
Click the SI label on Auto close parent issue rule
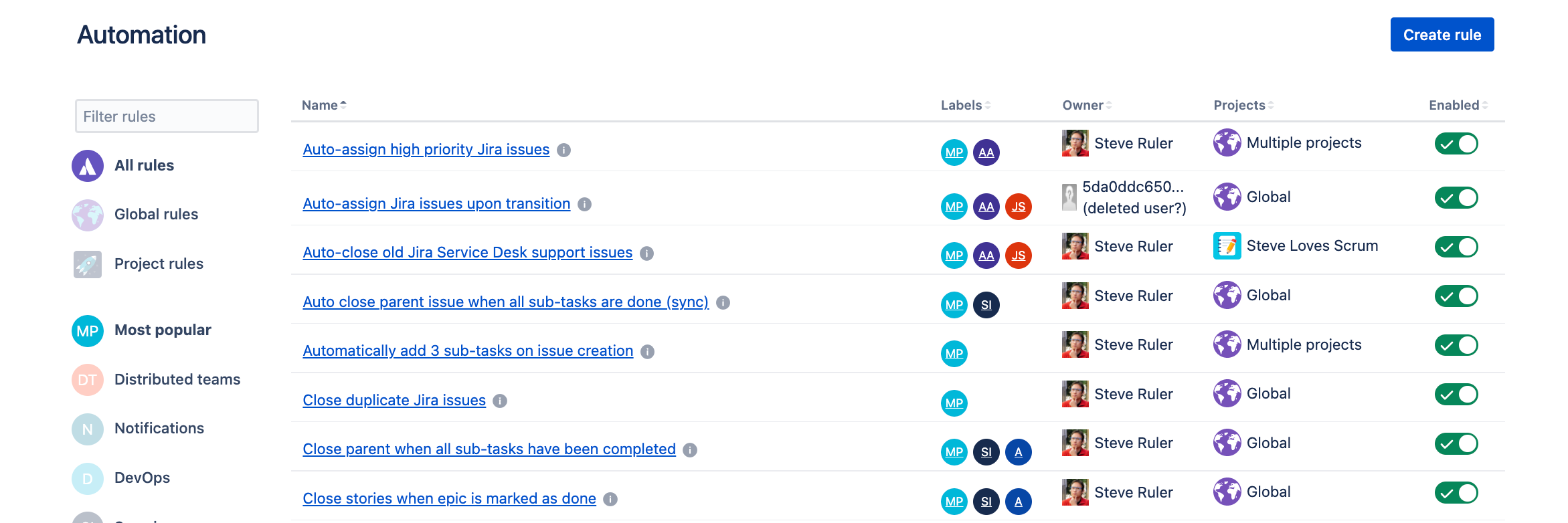coord(986,305)
